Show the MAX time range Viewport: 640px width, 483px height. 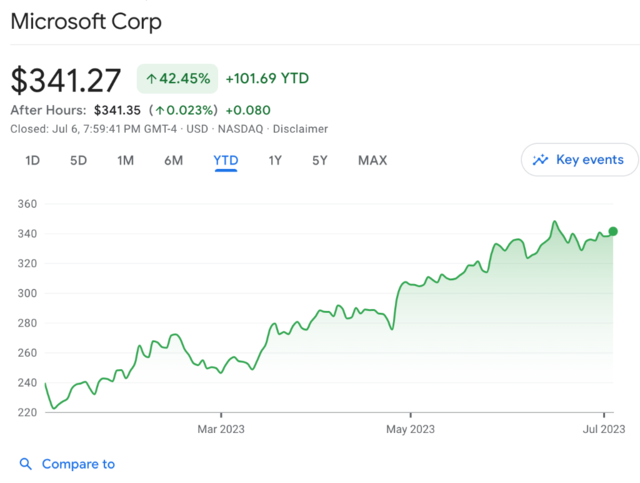(x=372, y=160)
